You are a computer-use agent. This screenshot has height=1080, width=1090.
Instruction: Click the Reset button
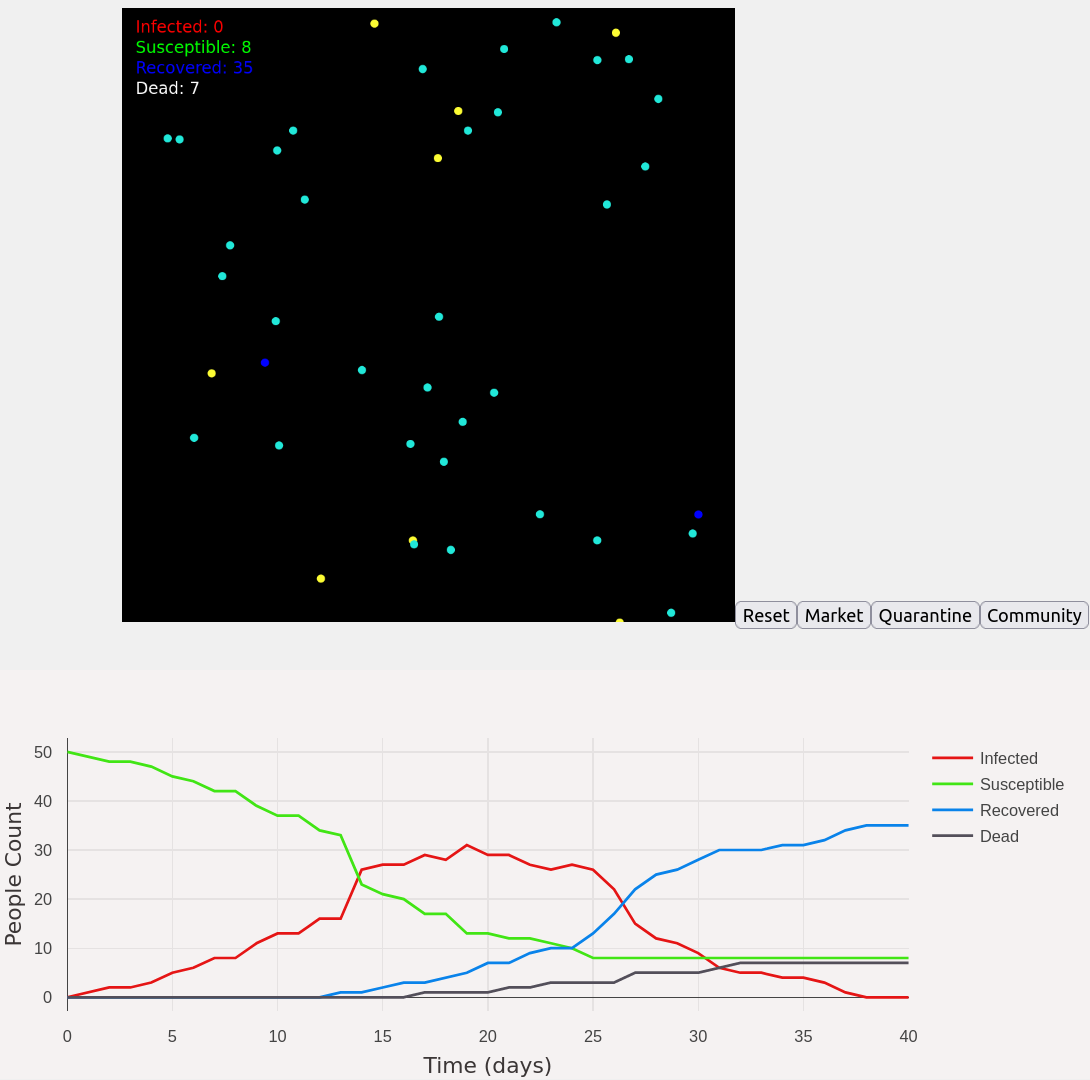click(x=765, y=615)
